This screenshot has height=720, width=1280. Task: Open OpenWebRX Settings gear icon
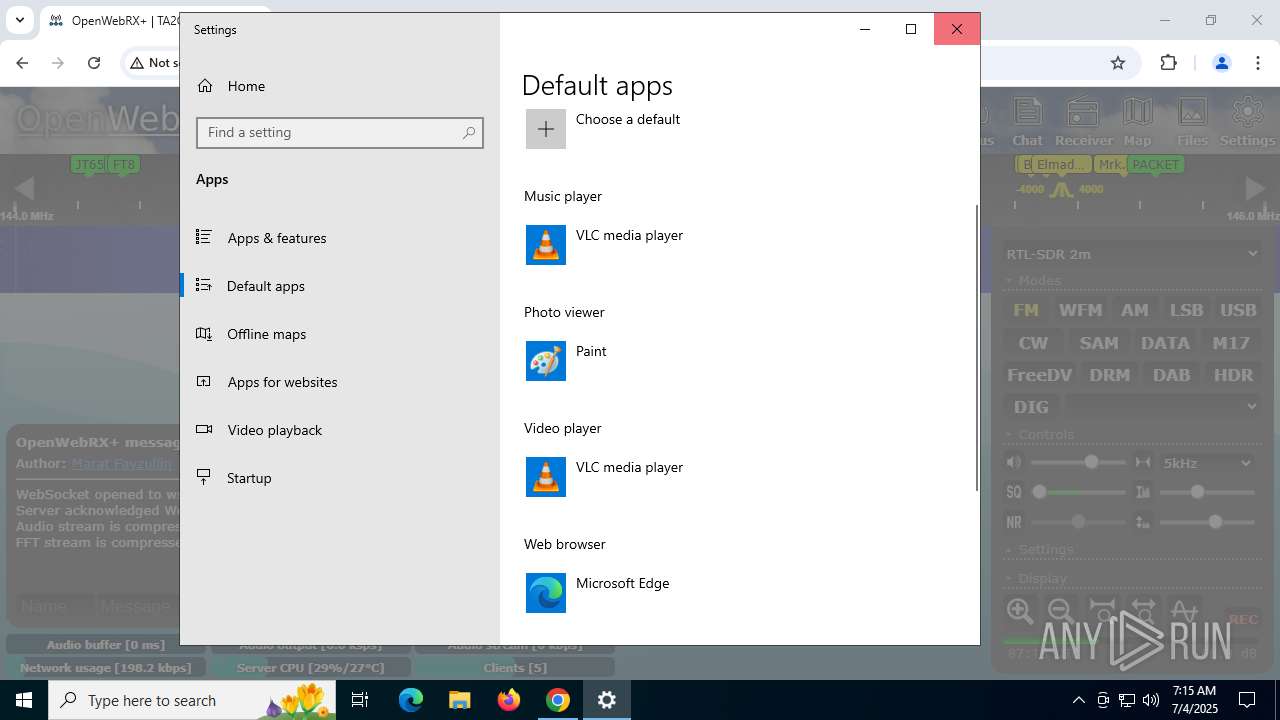1247,122
